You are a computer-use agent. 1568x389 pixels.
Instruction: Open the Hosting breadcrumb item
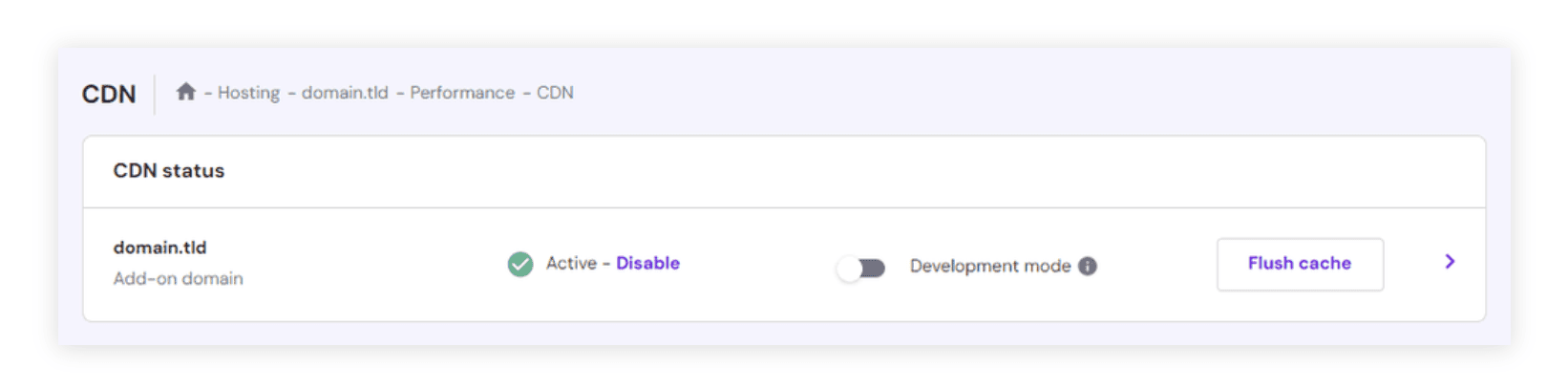click(248, 93)
